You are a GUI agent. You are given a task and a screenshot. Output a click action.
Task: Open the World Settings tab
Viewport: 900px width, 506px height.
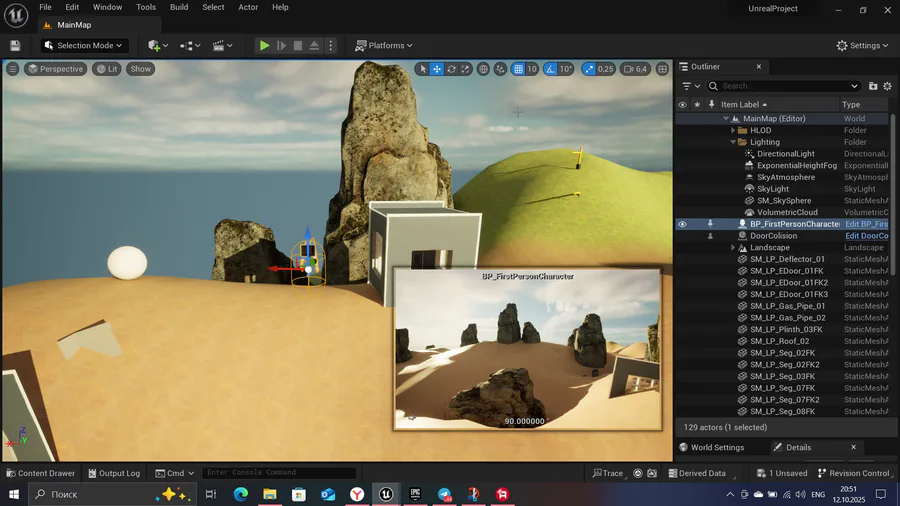coord(712,447)
